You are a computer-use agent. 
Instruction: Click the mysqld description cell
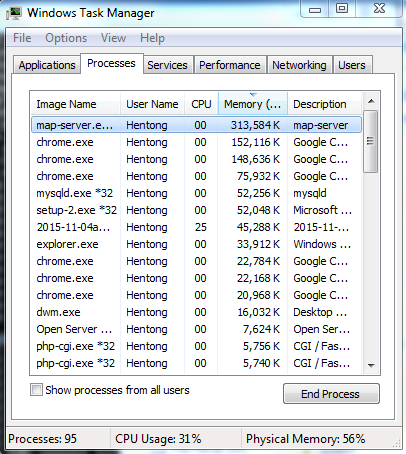[310, 193]
